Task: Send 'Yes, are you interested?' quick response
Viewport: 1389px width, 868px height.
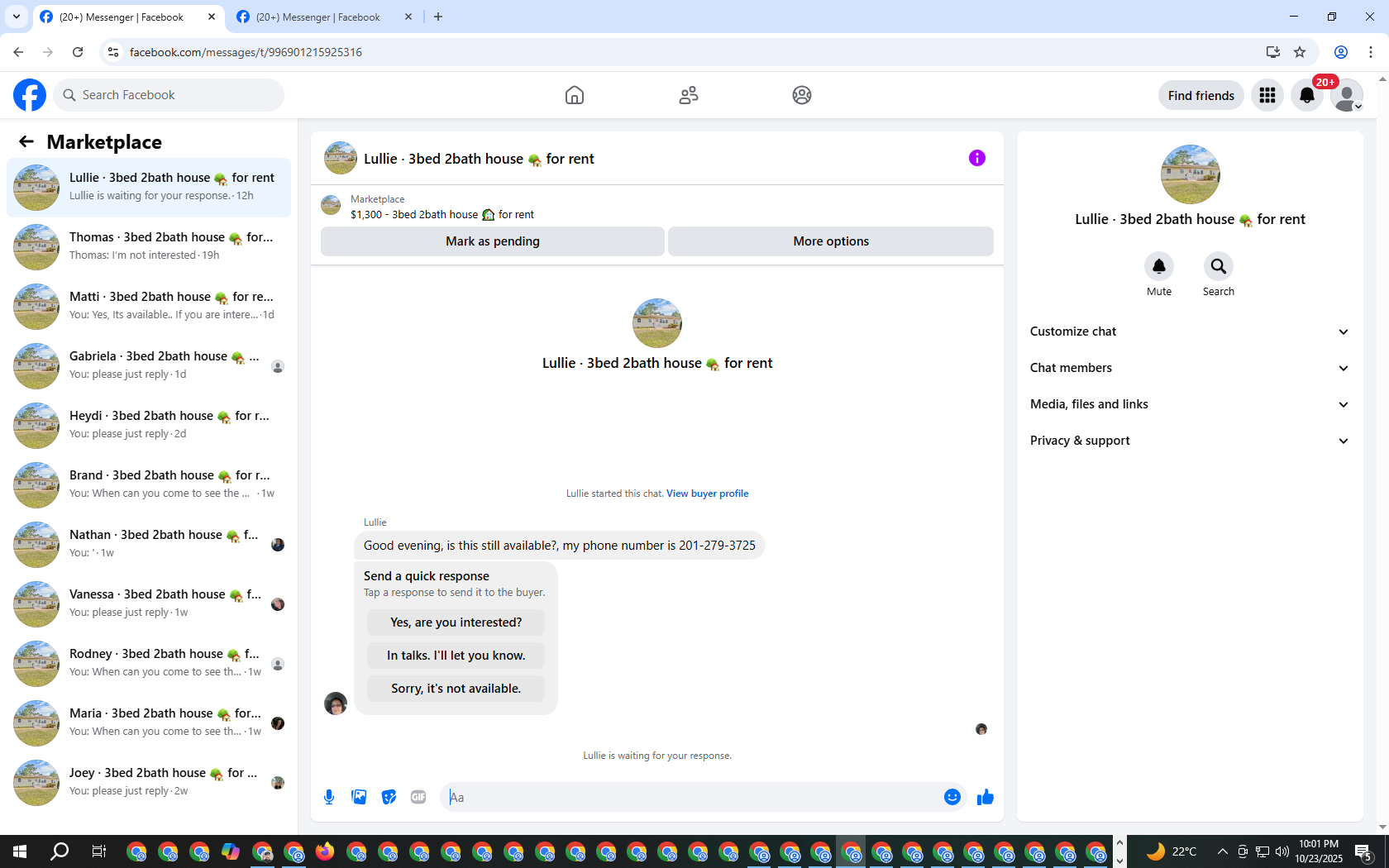Action: pyautogui.click(x=456, y=622)
